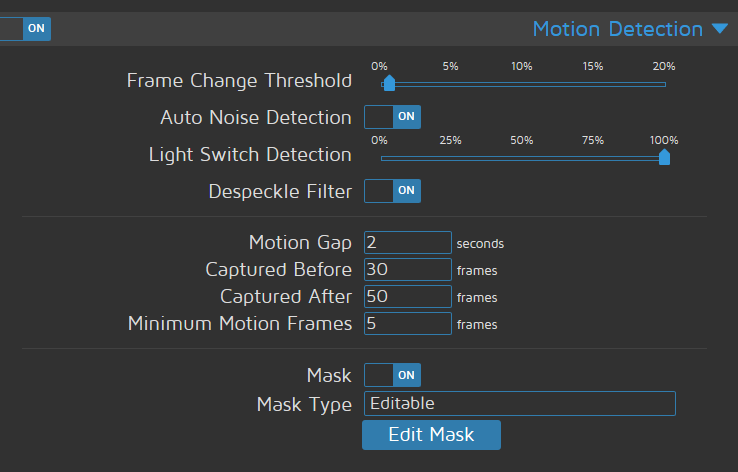Toggle the Mask ON switch
Image resolution: width=738 pixels, height=472 pixels.
392,375
